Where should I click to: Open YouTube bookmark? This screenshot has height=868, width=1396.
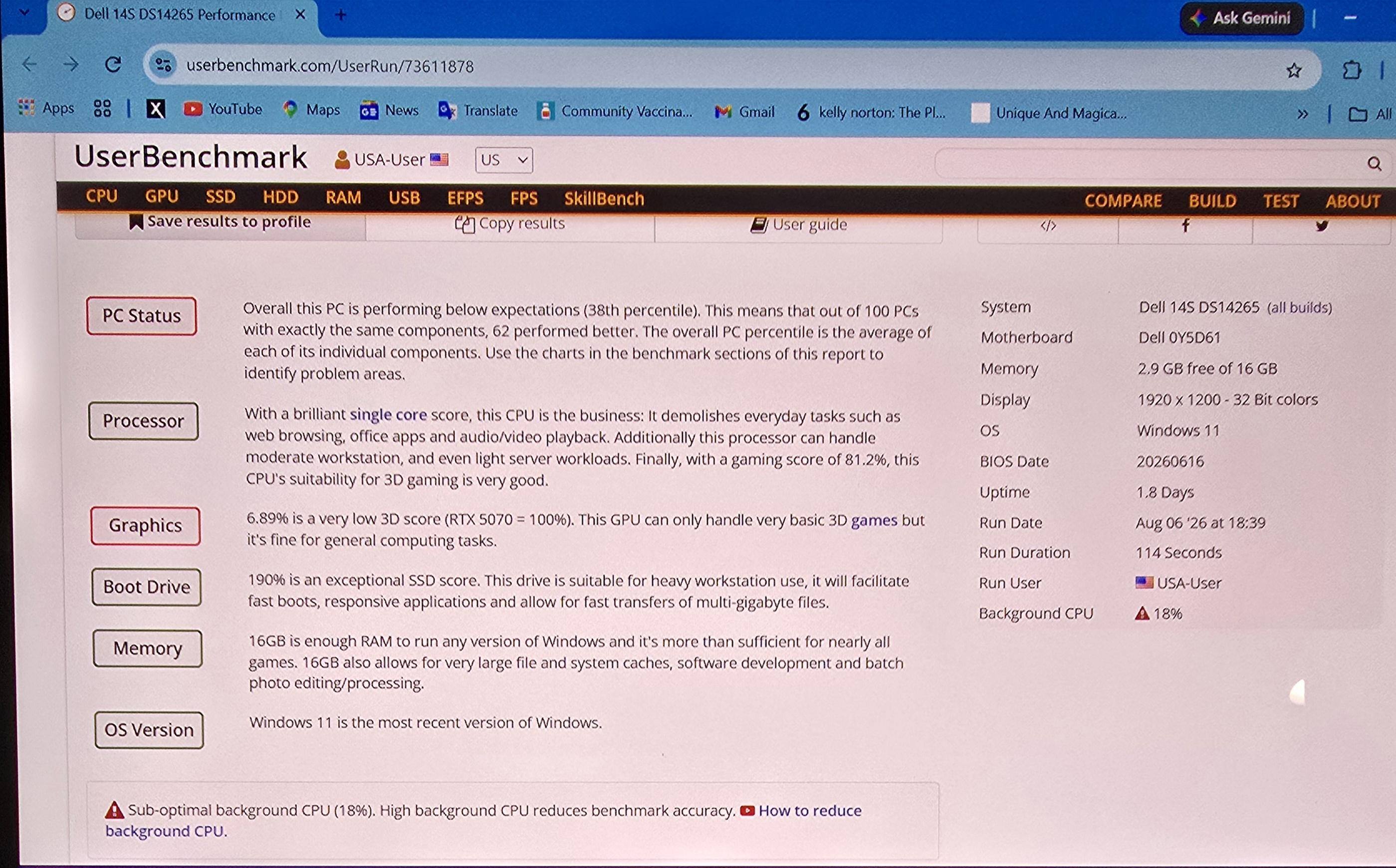pyautogui.click(x=223, y=109)
